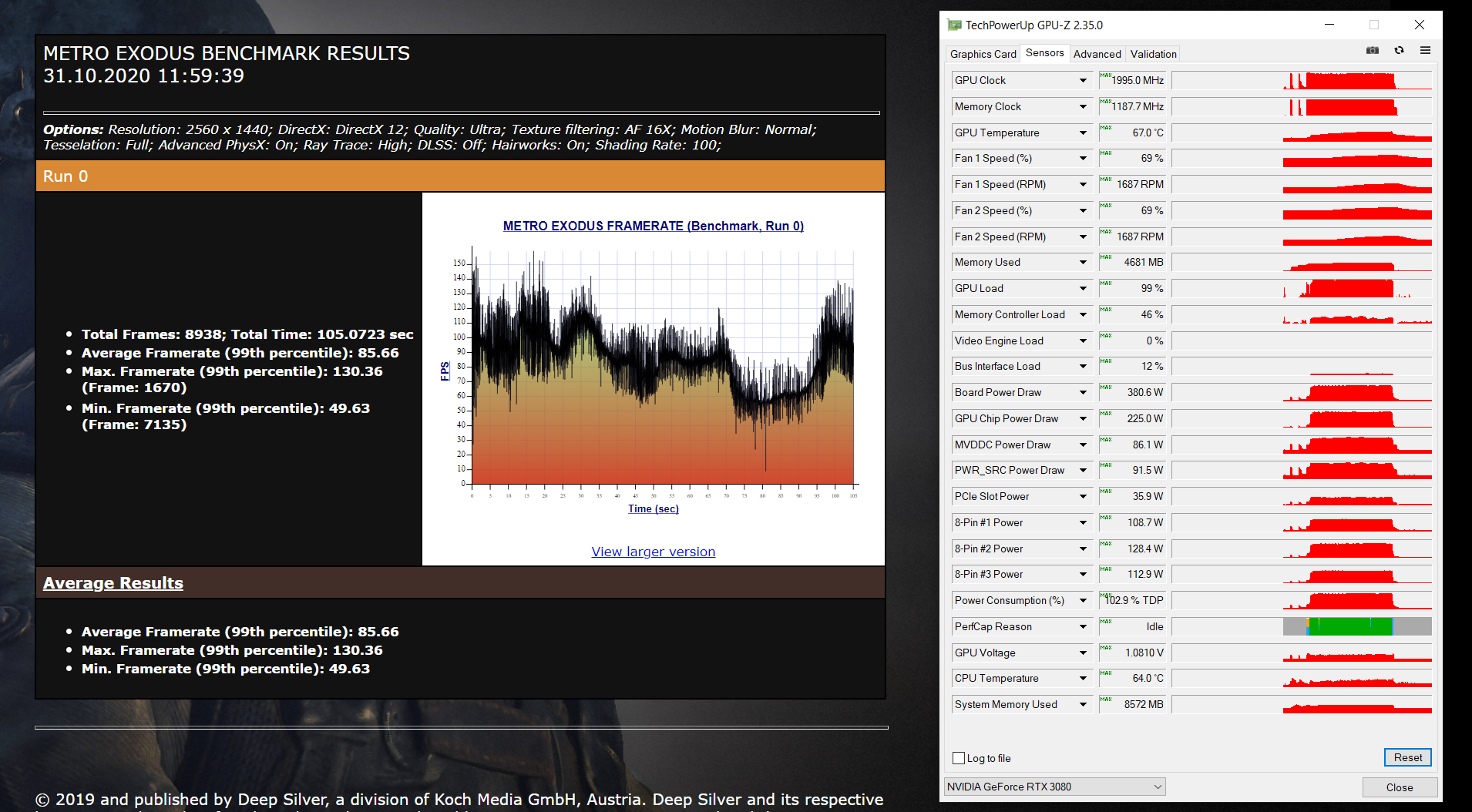Open the CPU Temperature sensor dropdown
The width and height of the screenshot is (1472, 812).
click(x=1083, y=678)
